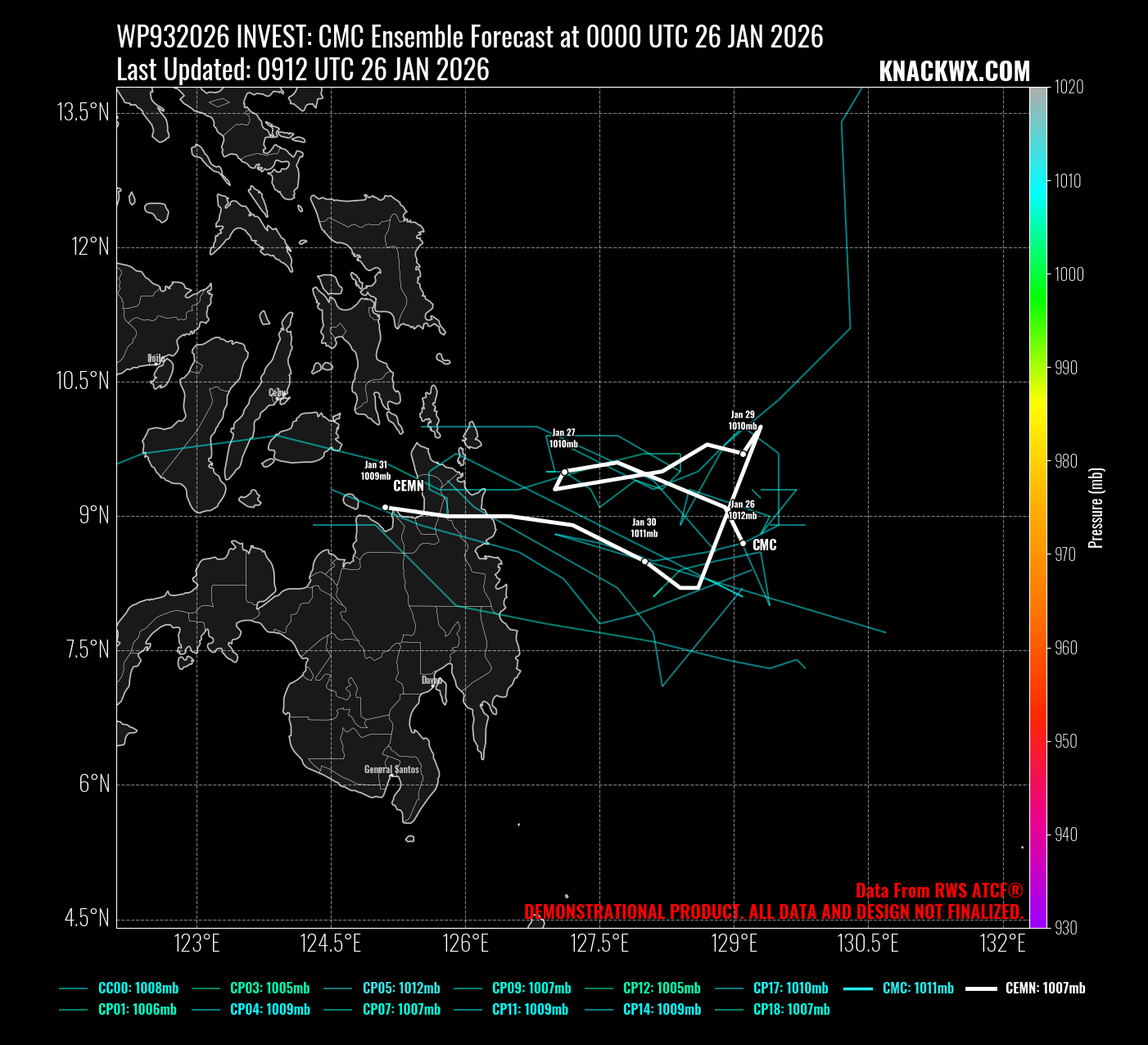This screenshot has width=1148, height=1045.
Task: Click the 1000 mark on pressure colorbar
Action: (1068, 274)
